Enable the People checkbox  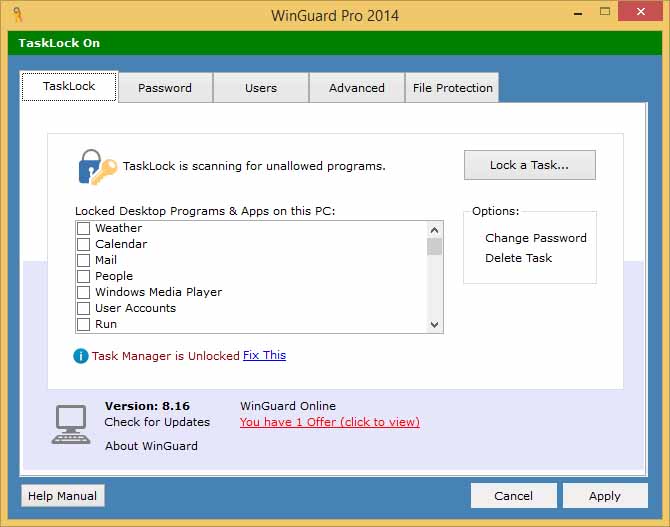83,276
